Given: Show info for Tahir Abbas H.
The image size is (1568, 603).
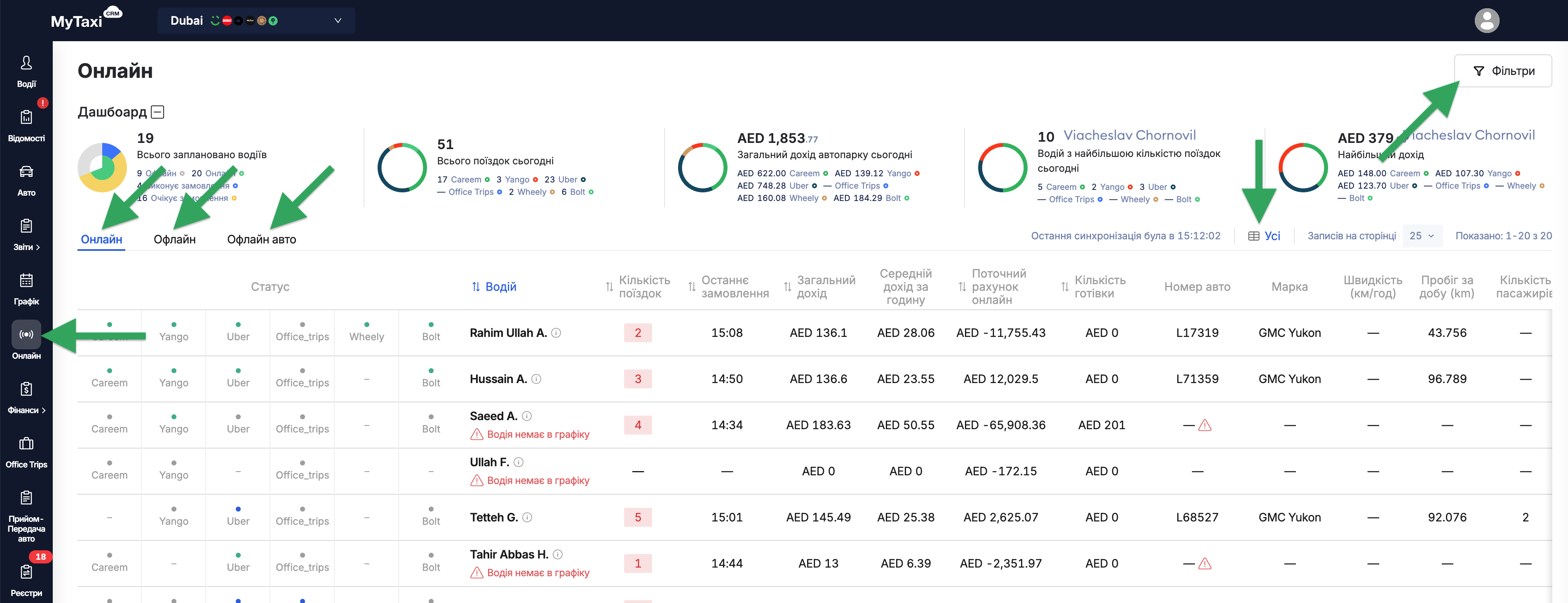Looking at the screenshot, I should pos(558,554).
